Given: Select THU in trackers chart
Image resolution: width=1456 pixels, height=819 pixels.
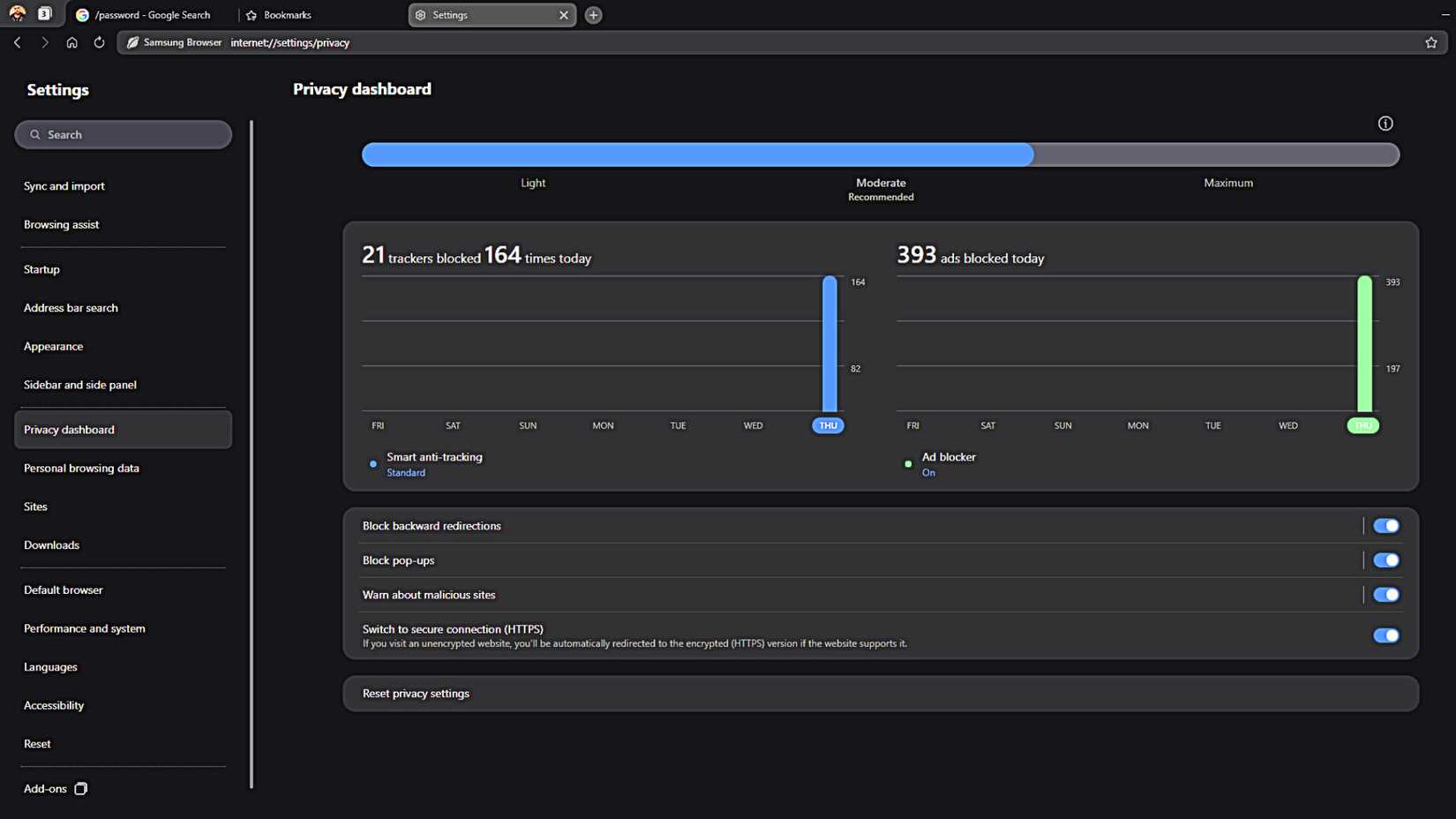Looking at the screenshot, I should 828,425.
